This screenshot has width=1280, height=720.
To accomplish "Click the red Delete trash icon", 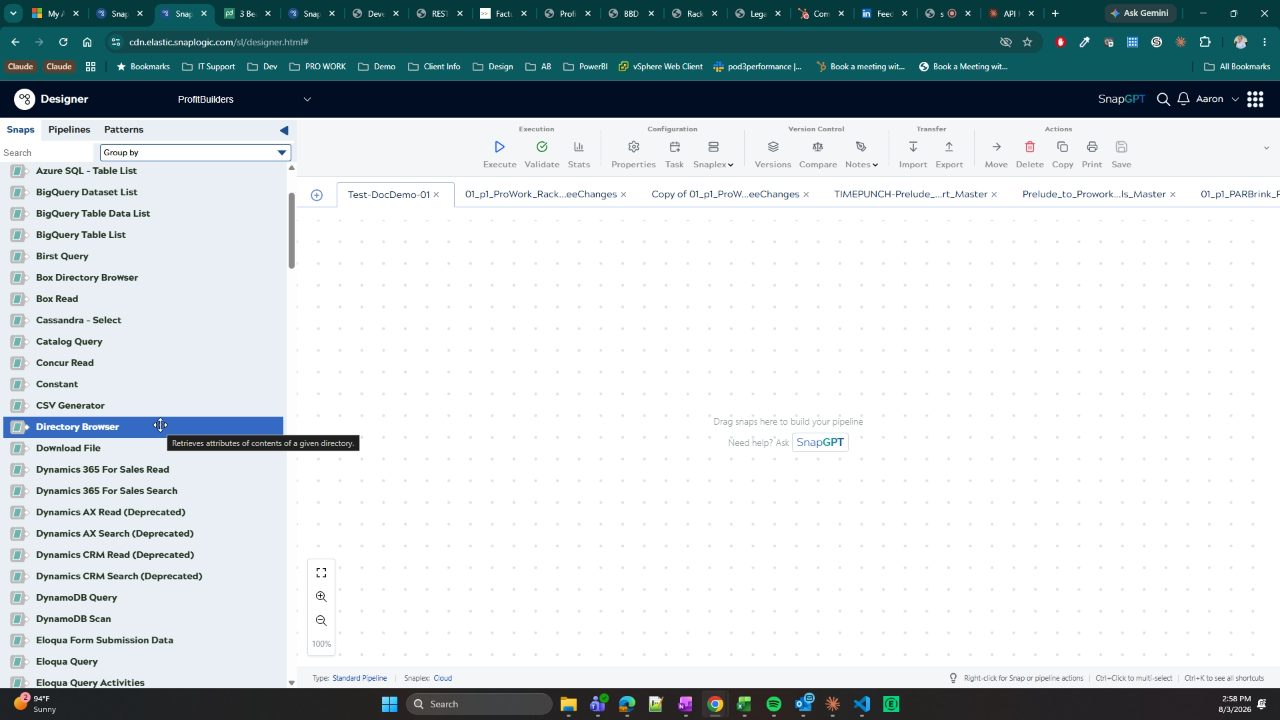I will [x=1030, y=147].
